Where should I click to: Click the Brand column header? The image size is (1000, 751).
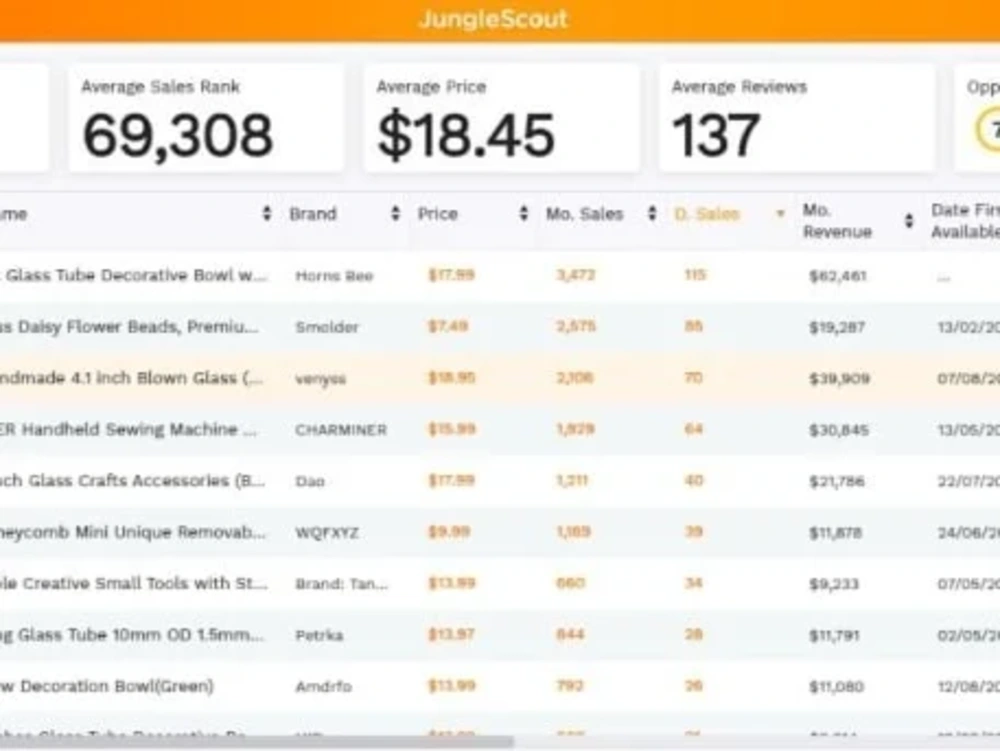(x=312, y=214)
